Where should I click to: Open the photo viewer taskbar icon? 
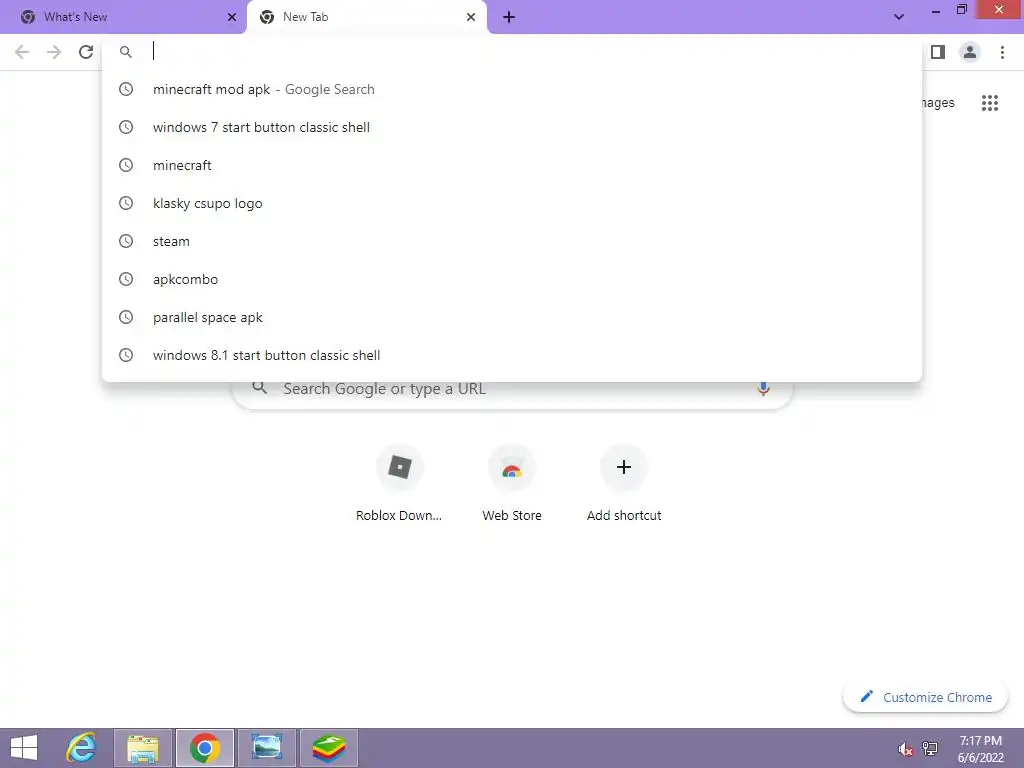[x=266, y=748]
